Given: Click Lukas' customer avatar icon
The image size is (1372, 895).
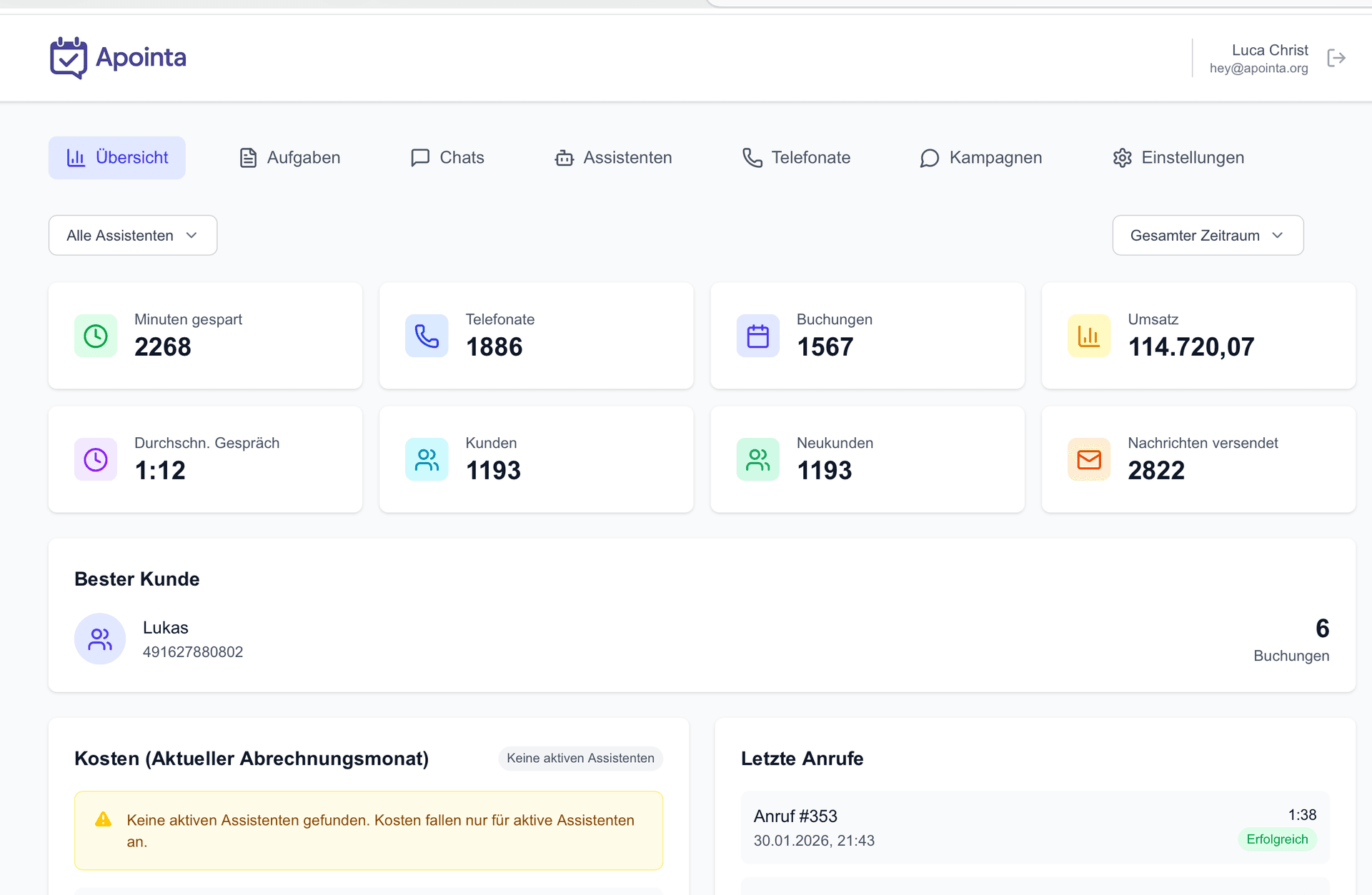Looking at the screenshot, I should tap(100, 639).
